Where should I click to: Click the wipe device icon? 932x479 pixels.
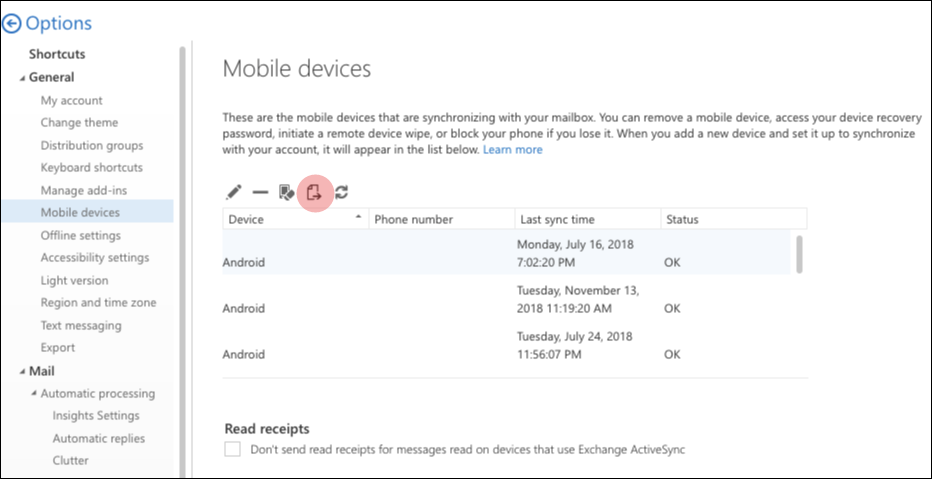tap(287, 193)
